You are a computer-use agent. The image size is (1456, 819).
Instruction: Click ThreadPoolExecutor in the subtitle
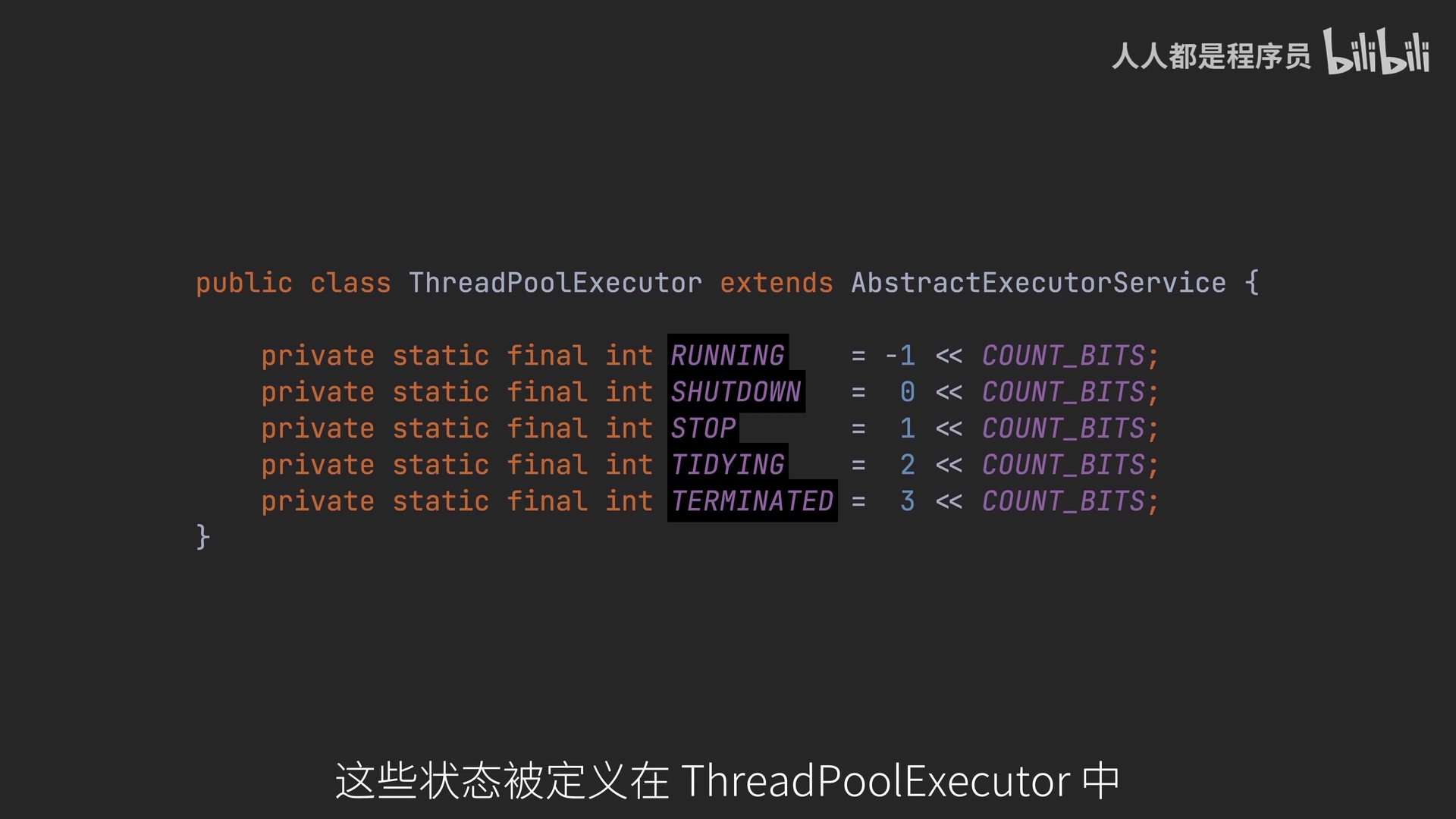pos(876,781)
